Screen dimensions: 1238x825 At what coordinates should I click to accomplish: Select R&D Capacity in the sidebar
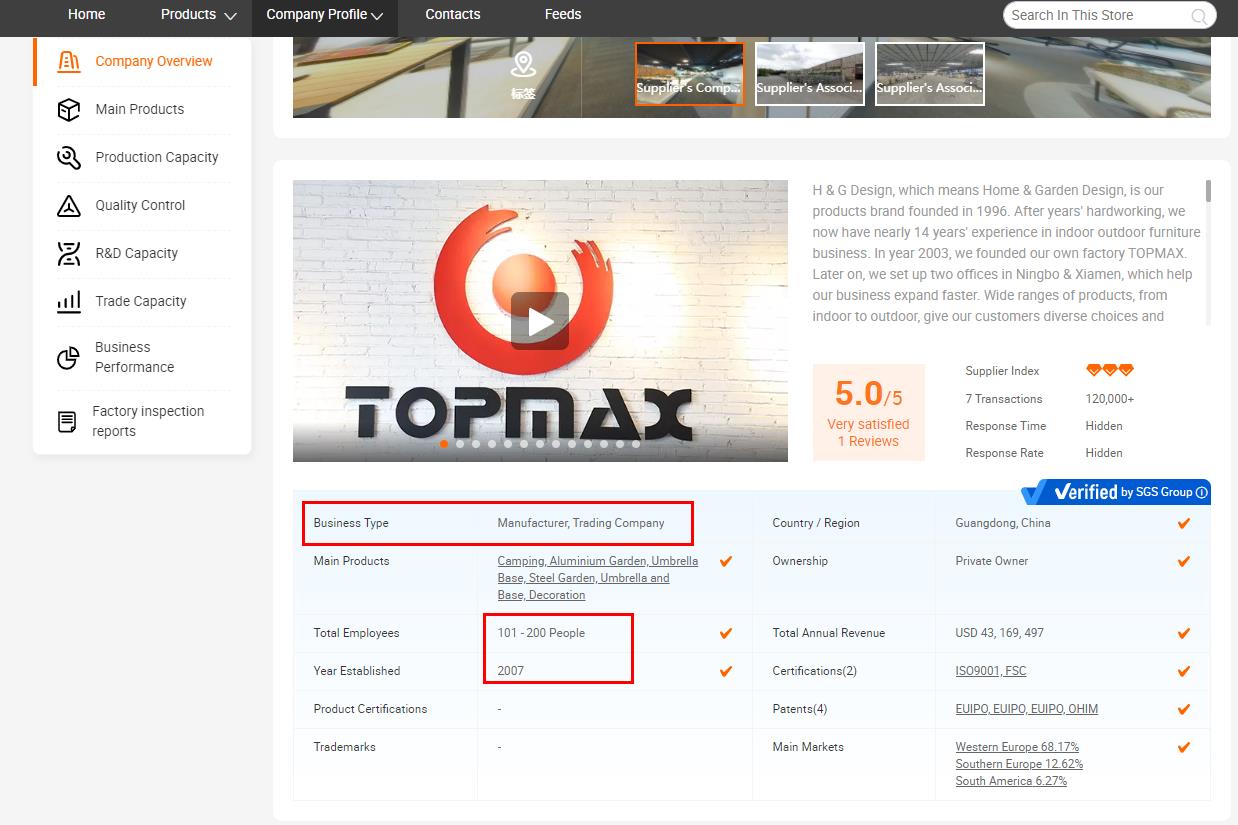(x=137, y=253)
